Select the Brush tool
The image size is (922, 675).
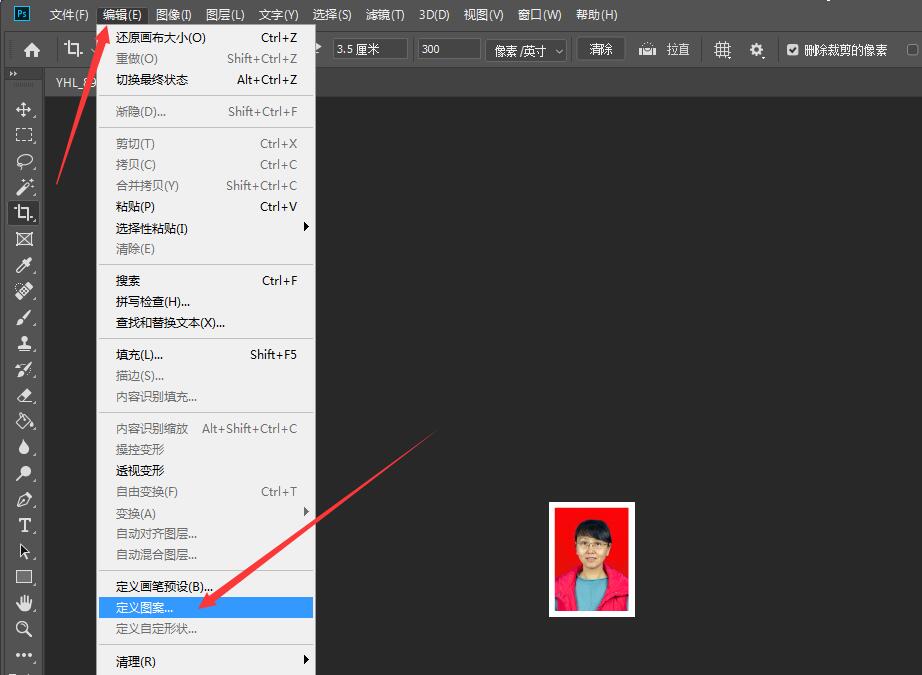(x=24, y=317)
